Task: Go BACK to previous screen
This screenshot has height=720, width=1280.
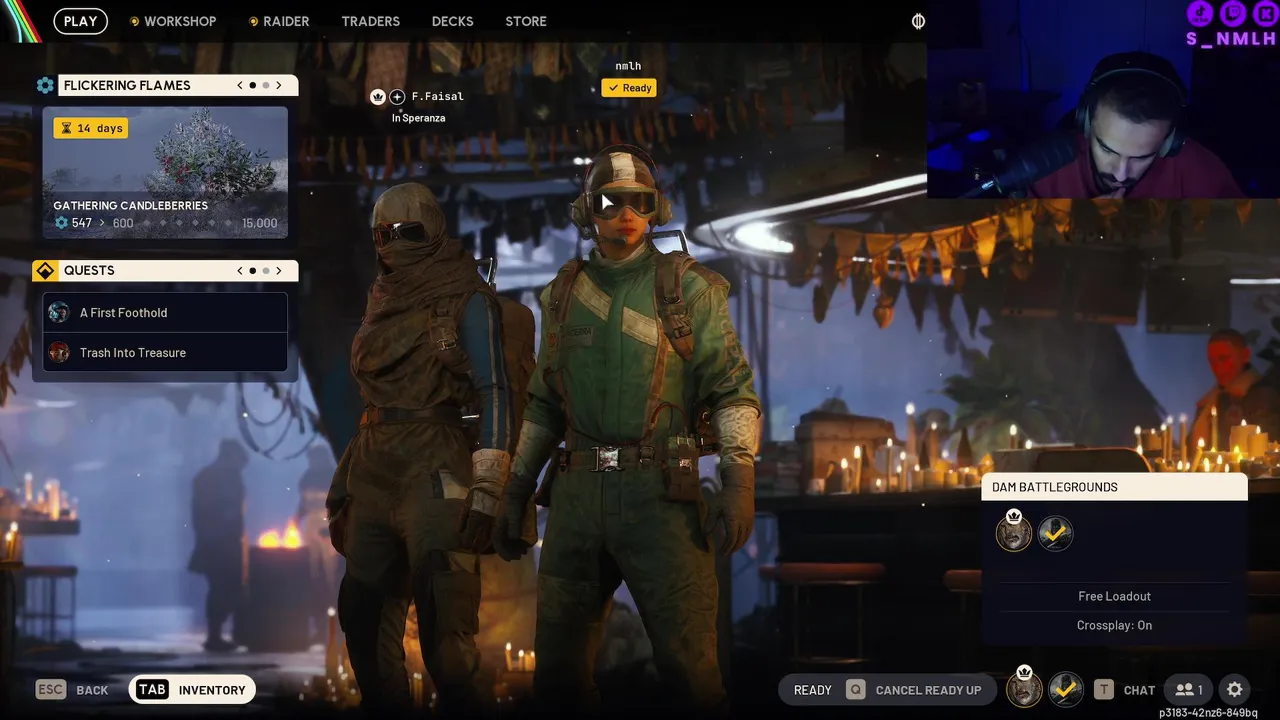Action: pos(92,690)
